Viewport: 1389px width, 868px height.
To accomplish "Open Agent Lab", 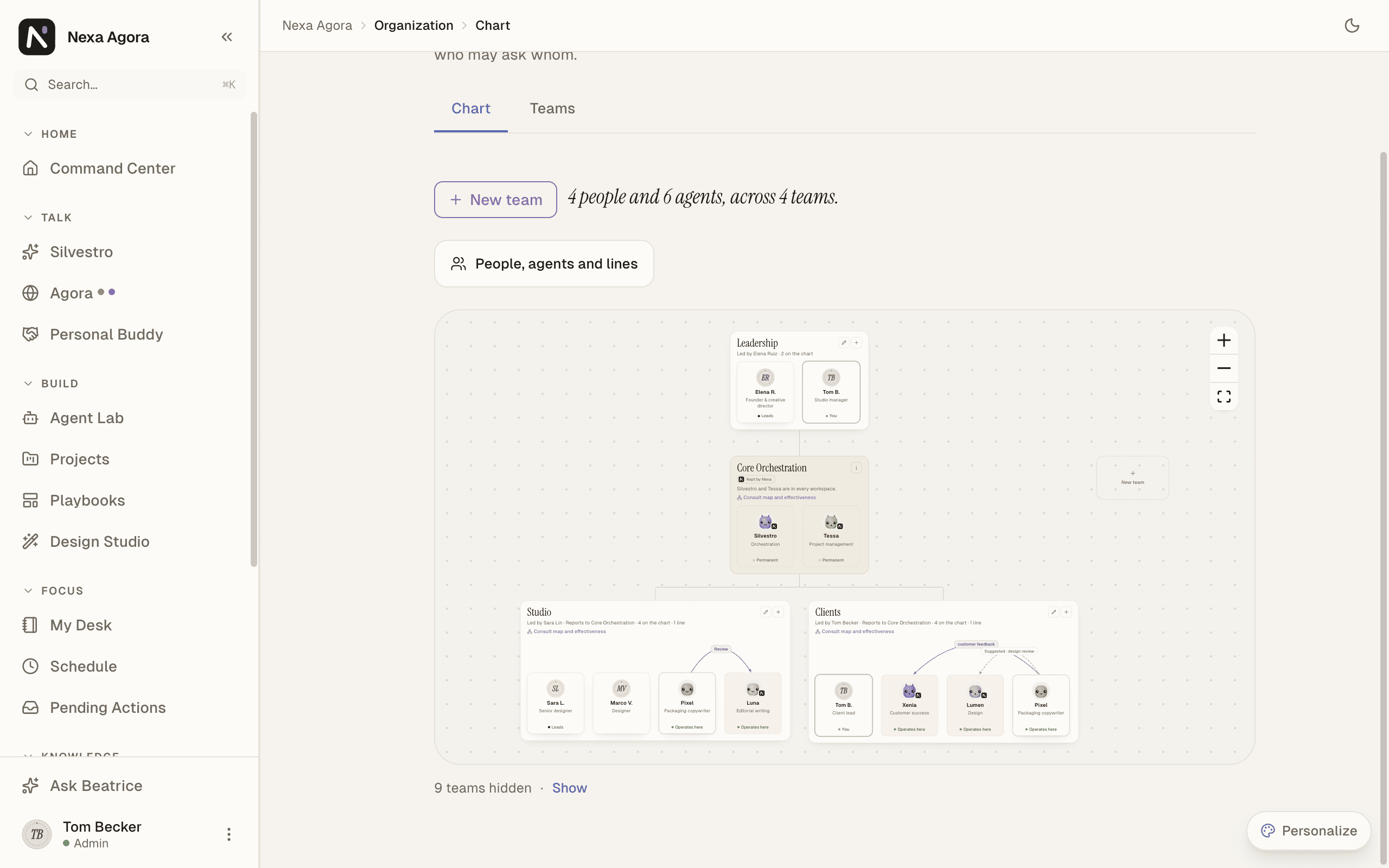I will click(130, 418).
